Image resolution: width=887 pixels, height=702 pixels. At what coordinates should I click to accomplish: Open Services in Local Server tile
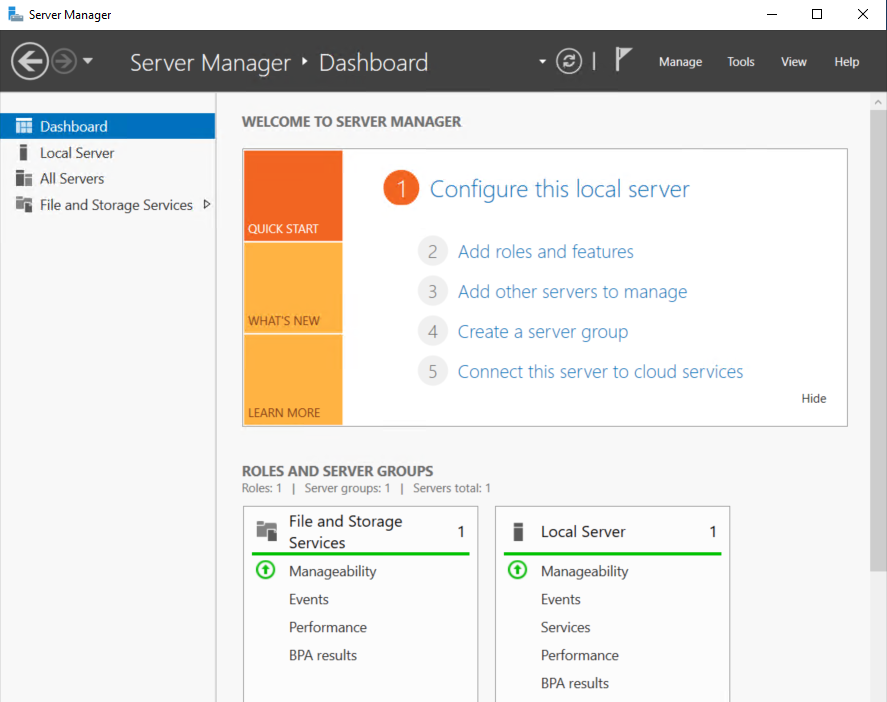click(565, 627)
